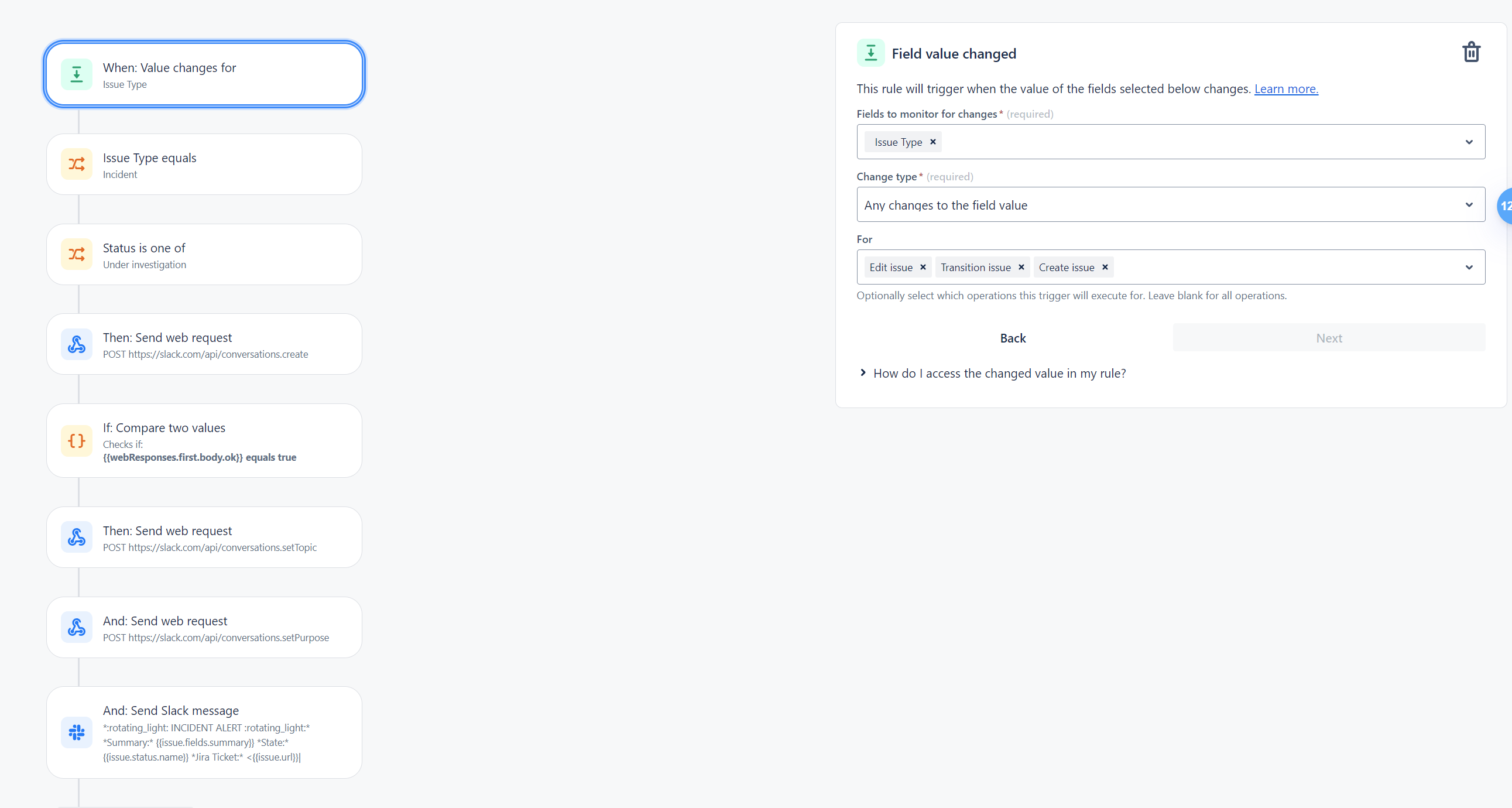
Task: Select the Send Slack message icon
Action: 76,732
